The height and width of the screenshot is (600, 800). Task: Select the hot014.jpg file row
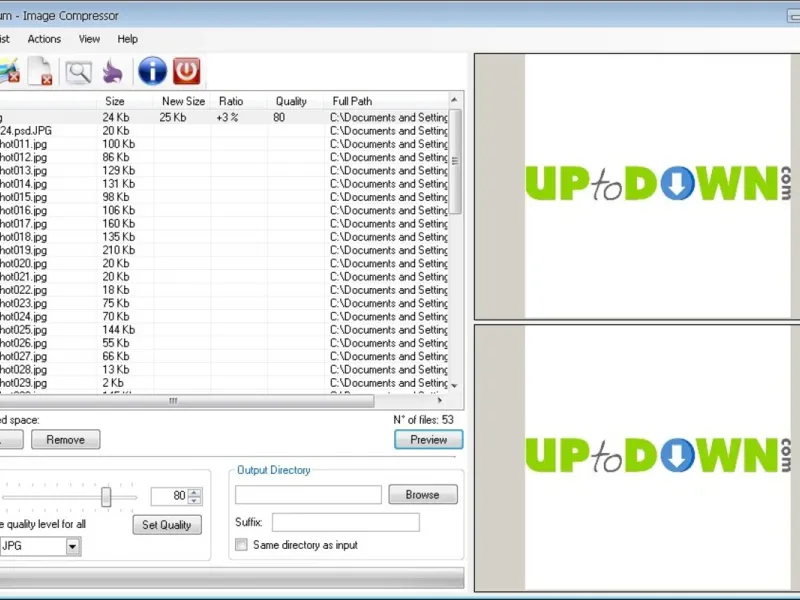[224, 184]
